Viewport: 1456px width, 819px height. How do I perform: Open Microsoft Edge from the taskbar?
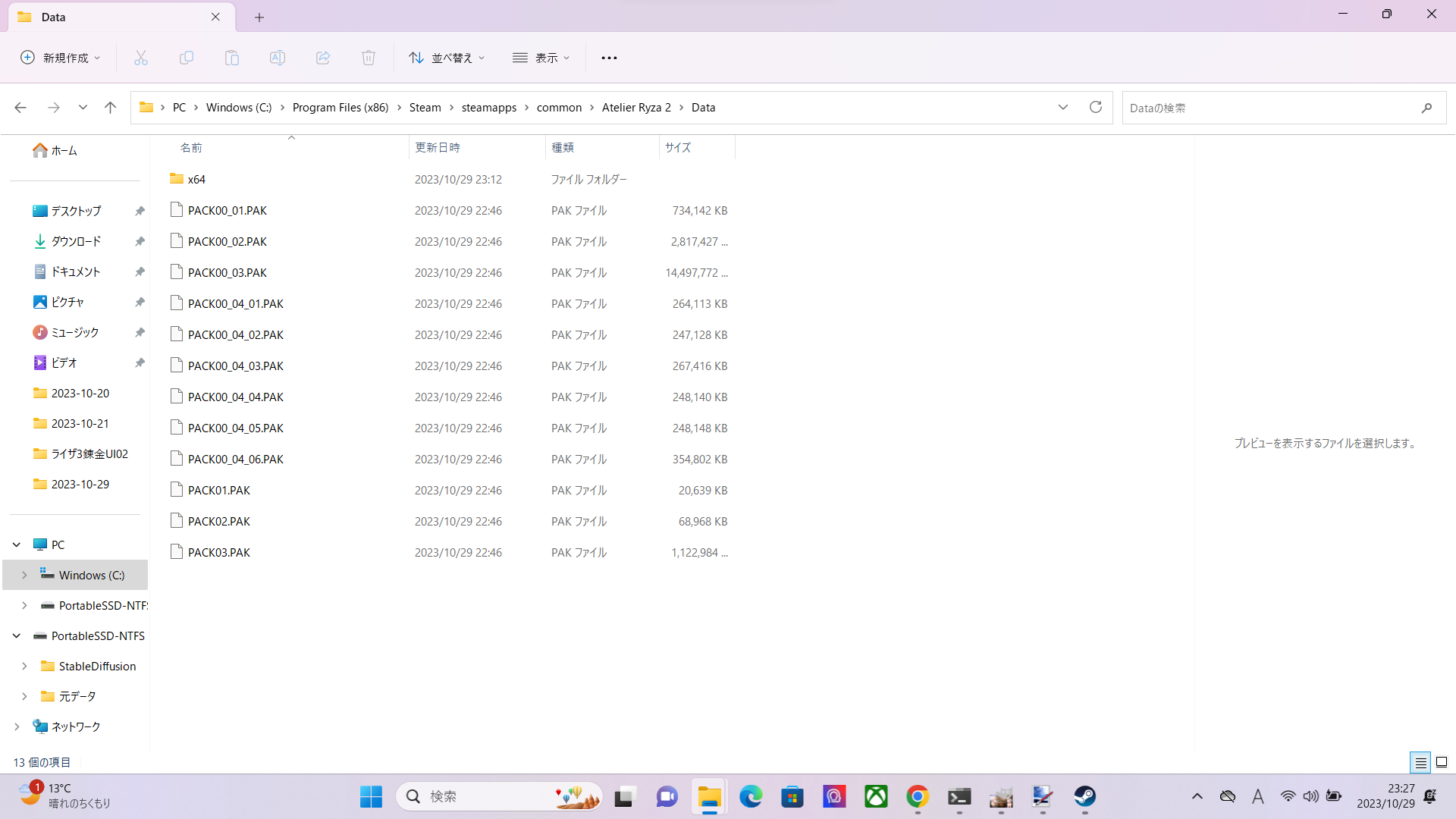(x=751, y=796)
